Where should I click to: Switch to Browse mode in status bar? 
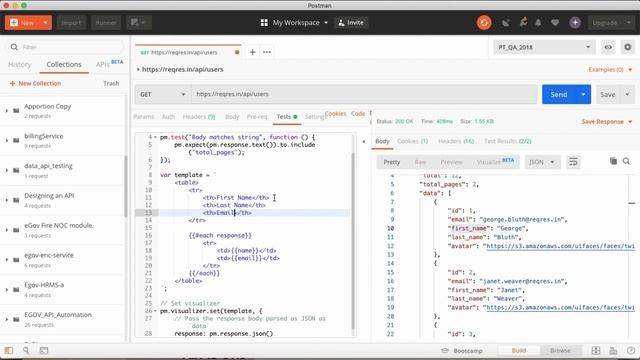pos(560,351)
